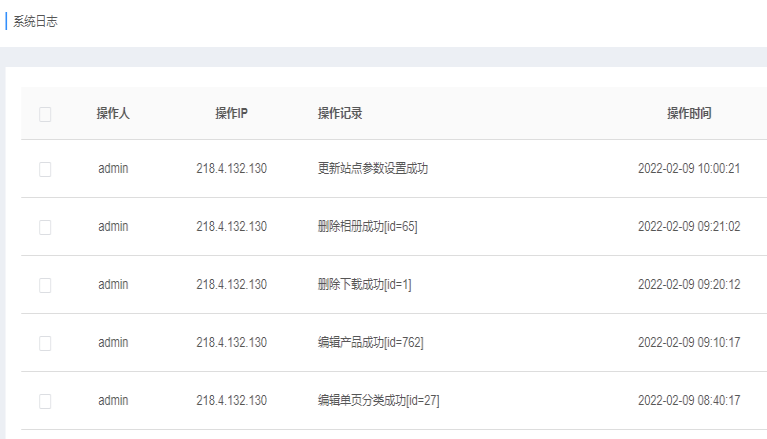This screenshot has width=767, height=439.
Task: Check the row for 编辑单页分类成功[id=27]
Action: point(45,401)
